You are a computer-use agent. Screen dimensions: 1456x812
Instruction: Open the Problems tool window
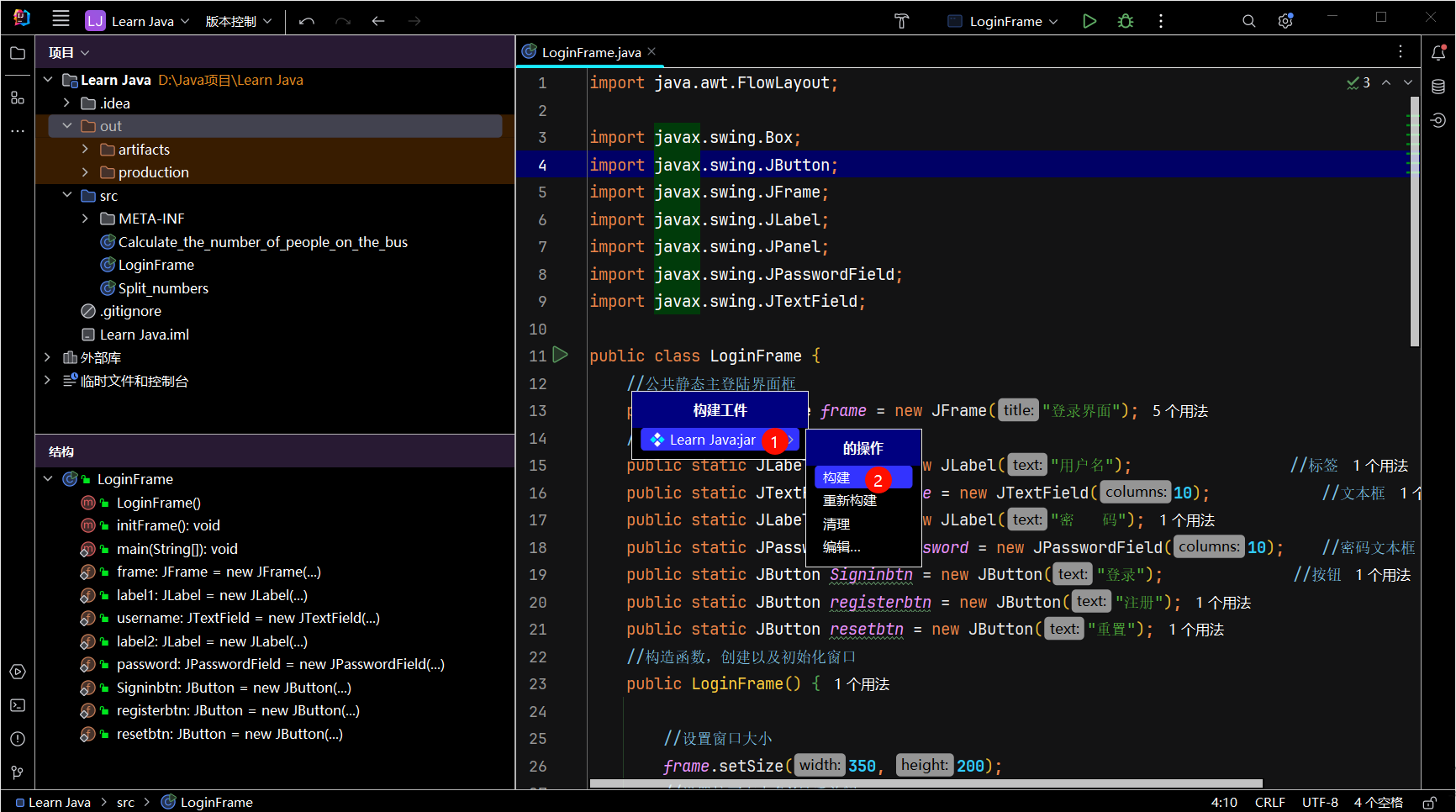click(18, 739)
